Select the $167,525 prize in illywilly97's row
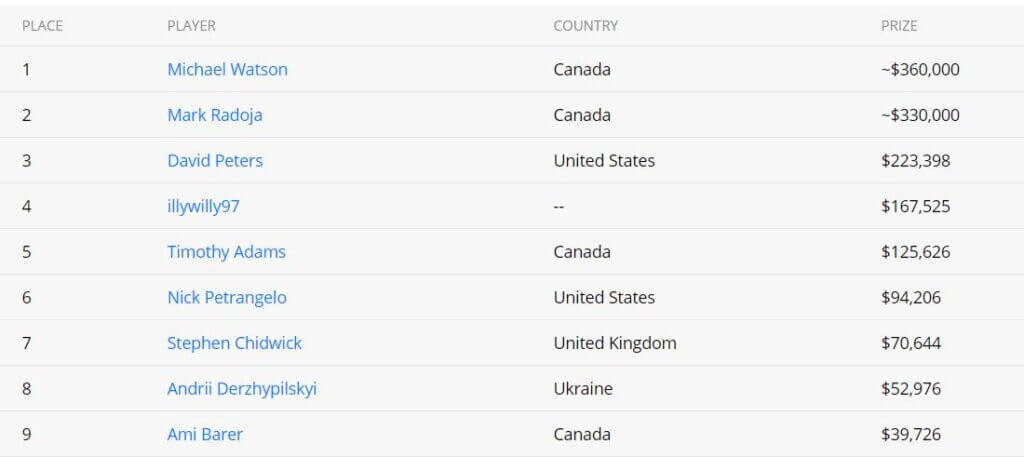Screen dimensions: 1024x457 click(915, 207)
